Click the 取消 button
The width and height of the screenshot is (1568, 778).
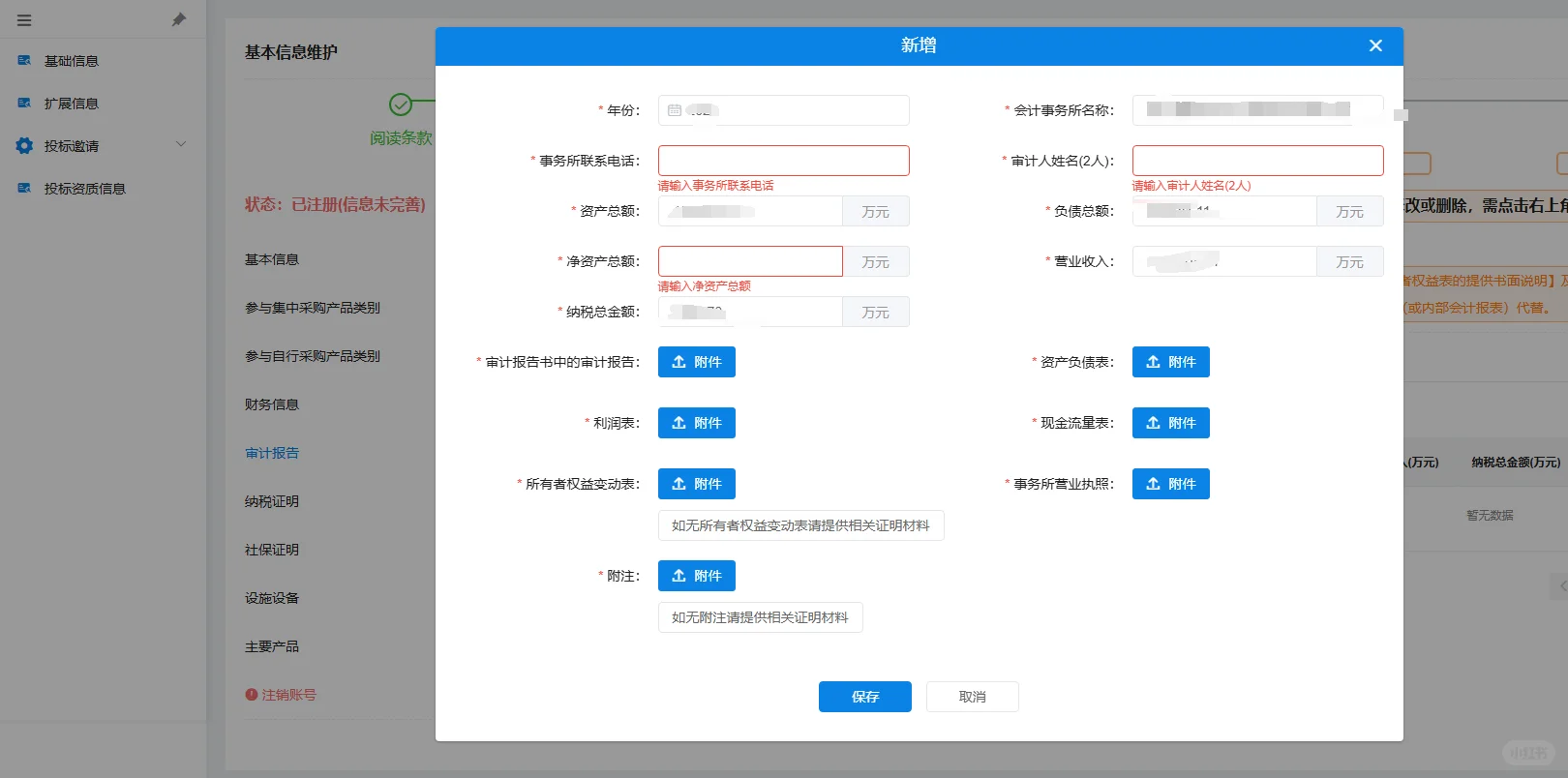pyautogui.click(x=973, y=697)
